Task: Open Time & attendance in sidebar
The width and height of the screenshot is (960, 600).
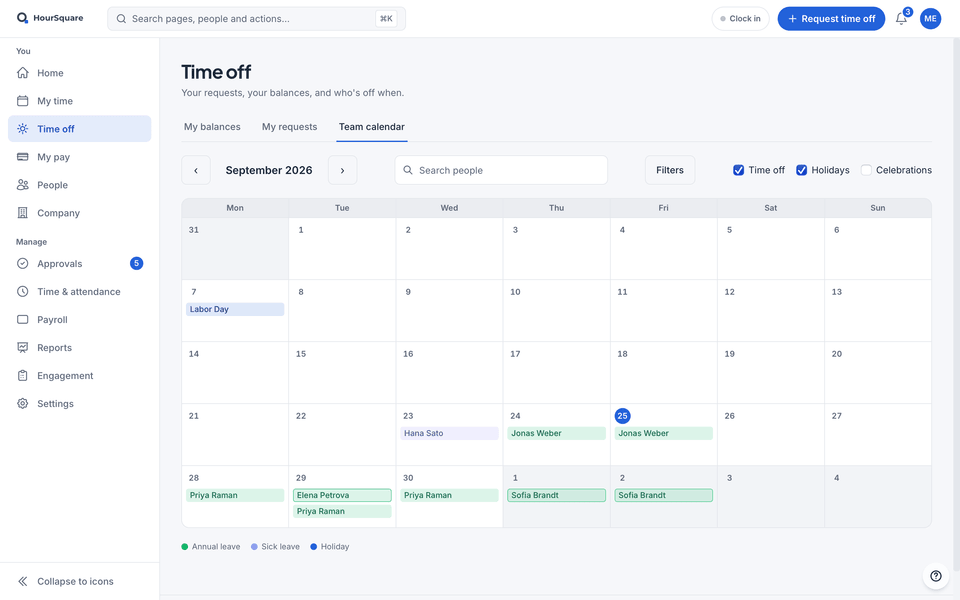Action: coord(80,291)
